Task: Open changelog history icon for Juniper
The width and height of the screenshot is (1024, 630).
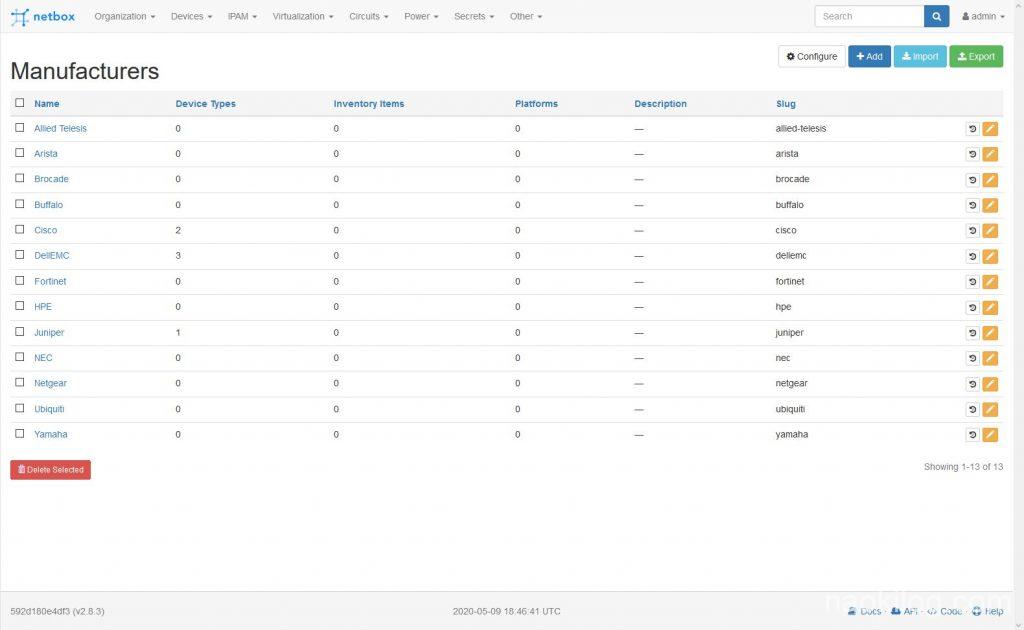Action: pos(972,333)
